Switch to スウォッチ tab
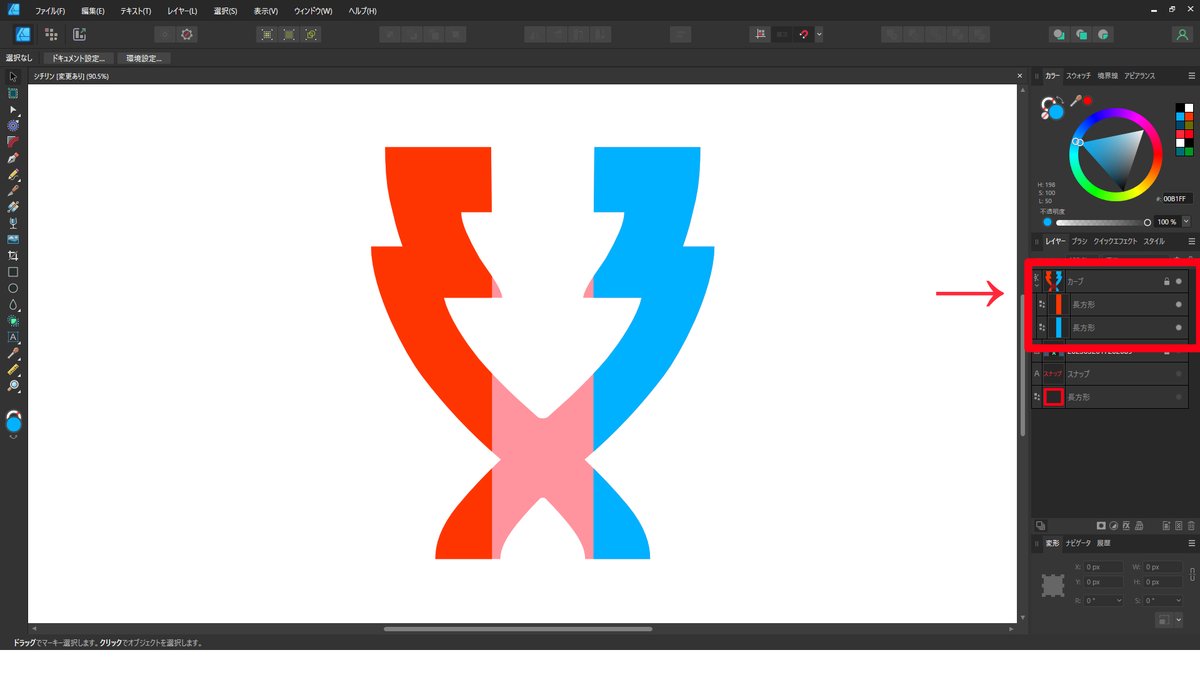The width and height of the screenshot is (1200, 675). pyautogui.click(x=1078, y=76)
